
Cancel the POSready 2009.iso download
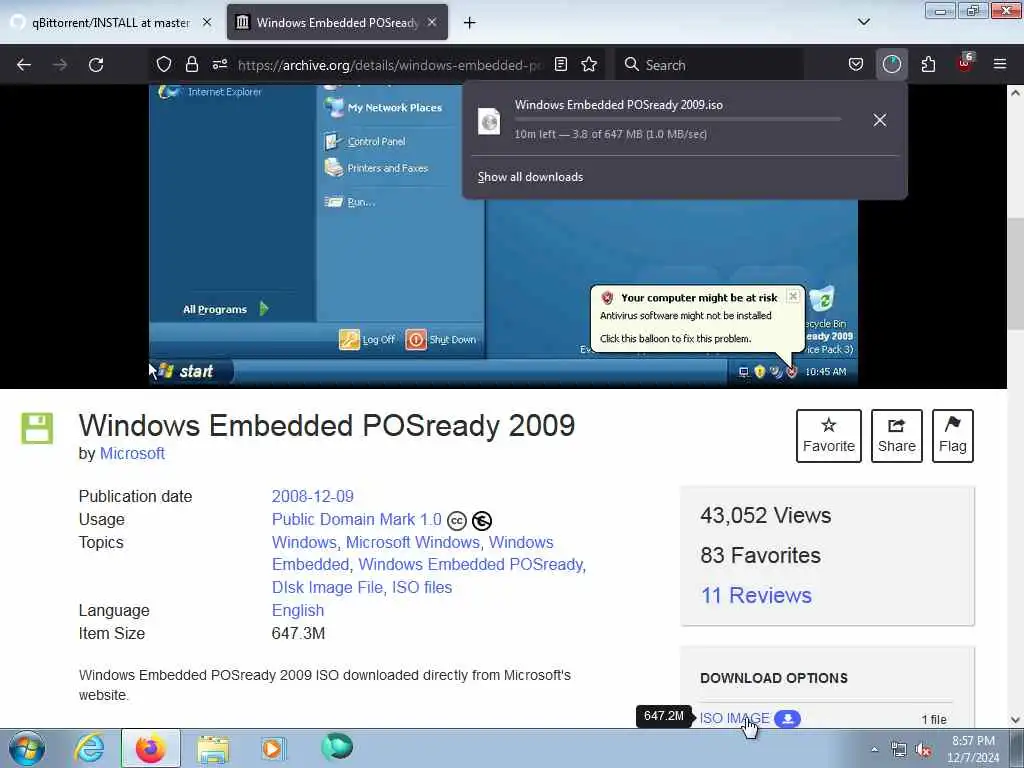[880, 120]
